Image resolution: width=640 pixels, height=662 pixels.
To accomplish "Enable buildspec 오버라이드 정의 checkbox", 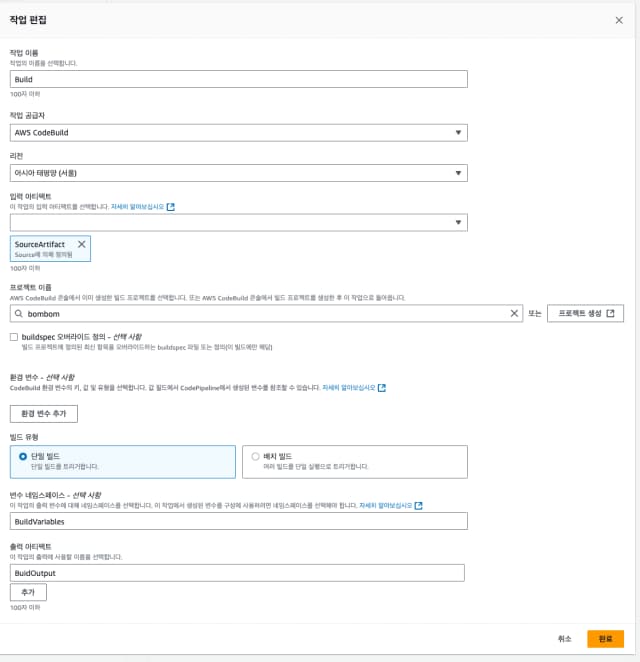I will (x=14, y=337).
